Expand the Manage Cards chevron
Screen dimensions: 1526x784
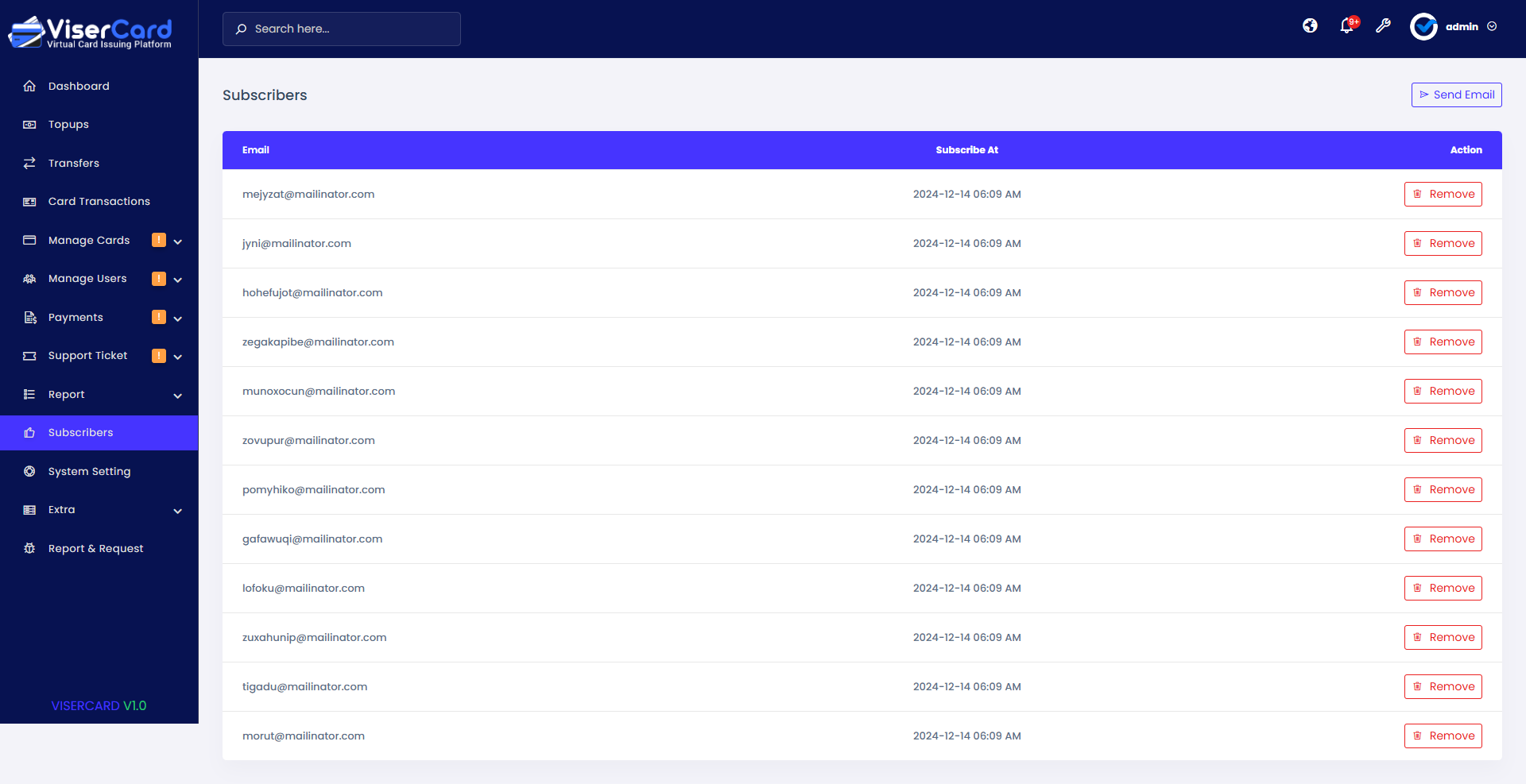point(178,241)
